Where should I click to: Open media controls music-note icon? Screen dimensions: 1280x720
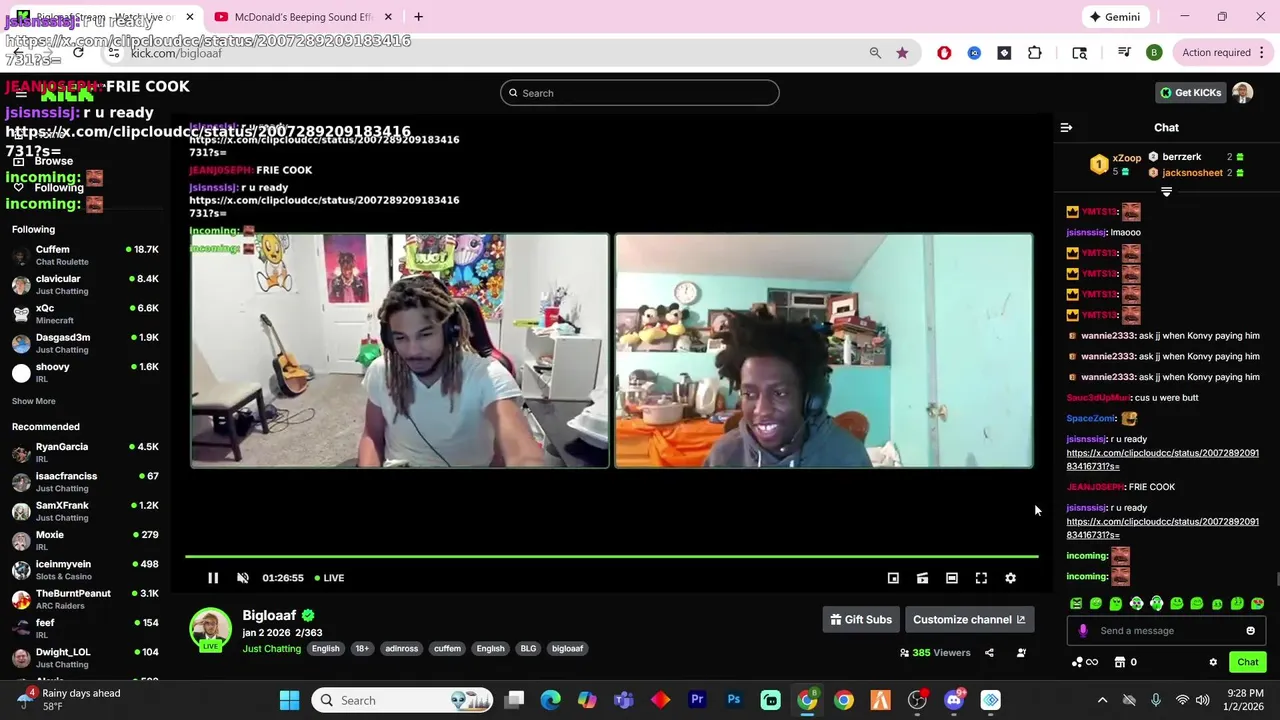coord(1124,53)
